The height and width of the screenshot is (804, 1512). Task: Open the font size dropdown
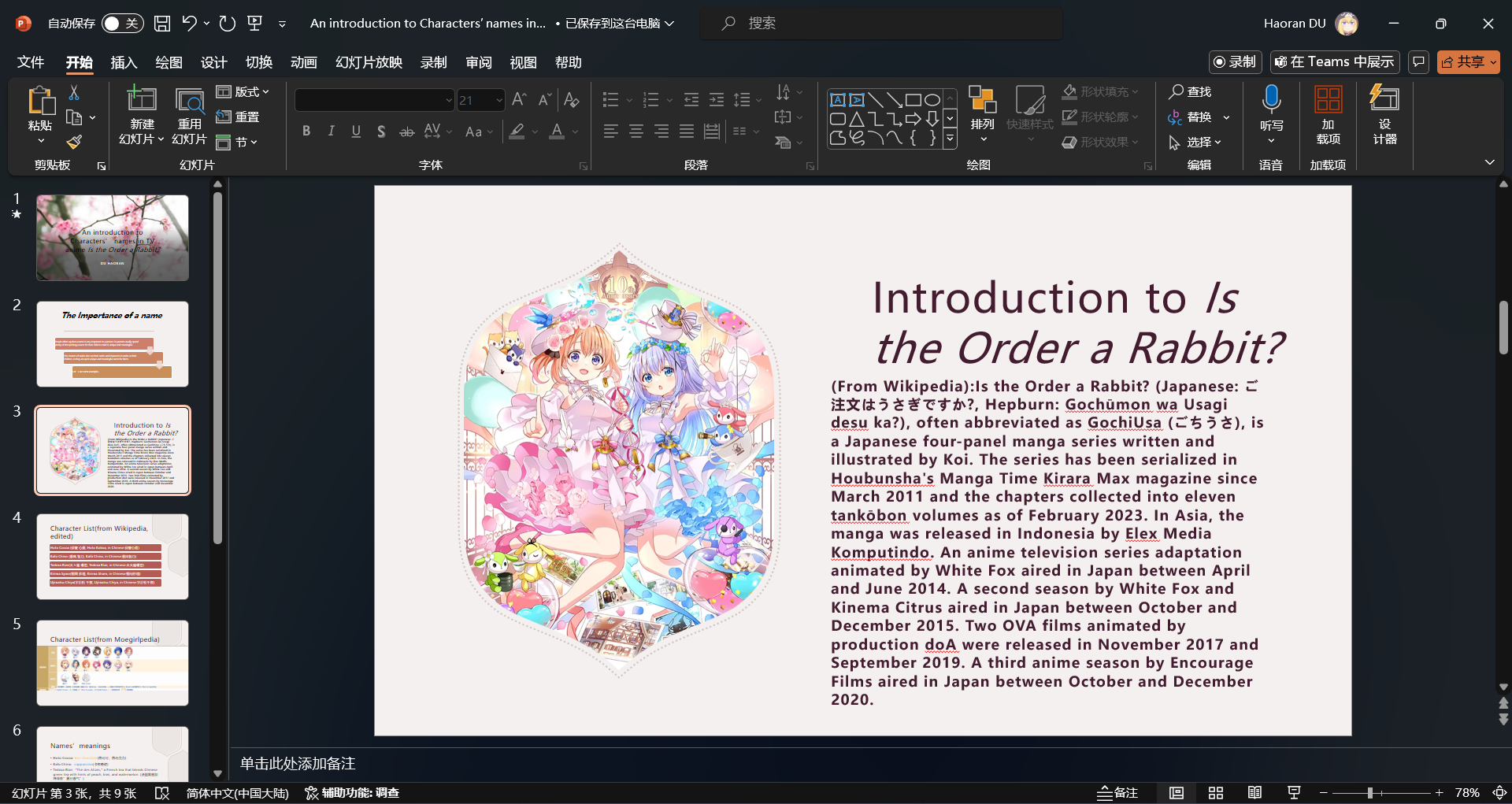(x=499, y=100)
